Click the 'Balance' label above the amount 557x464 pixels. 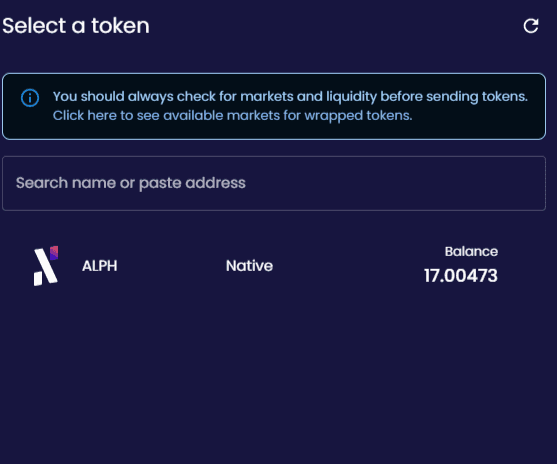(x=471, y=252)
